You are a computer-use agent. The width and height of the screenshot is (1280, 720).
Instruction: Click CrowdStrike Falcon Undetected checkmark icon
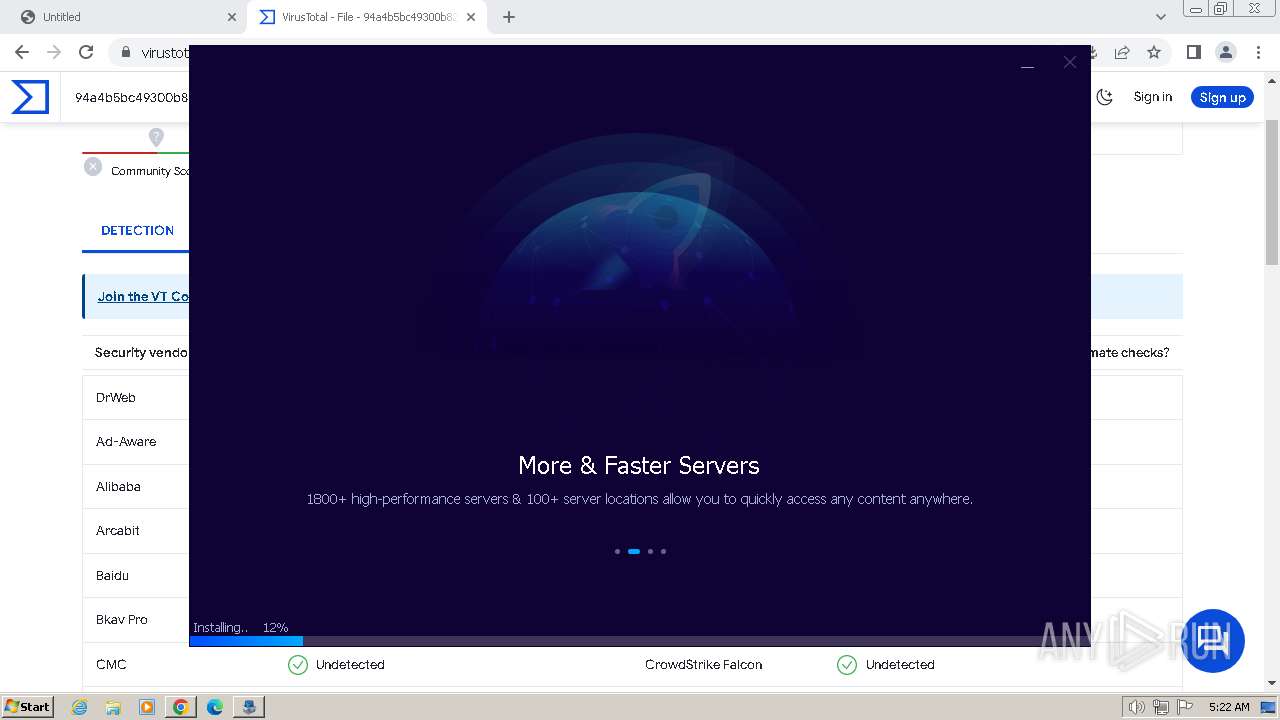click(x=847, y=665)
